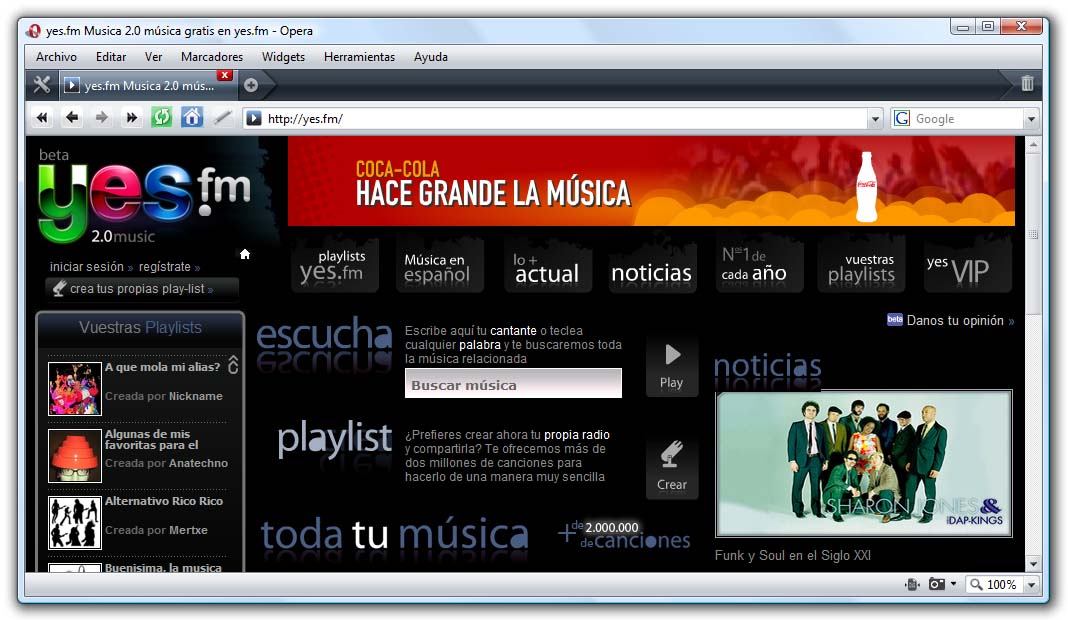
Task: Go to the browser home page
Action: 191,118
